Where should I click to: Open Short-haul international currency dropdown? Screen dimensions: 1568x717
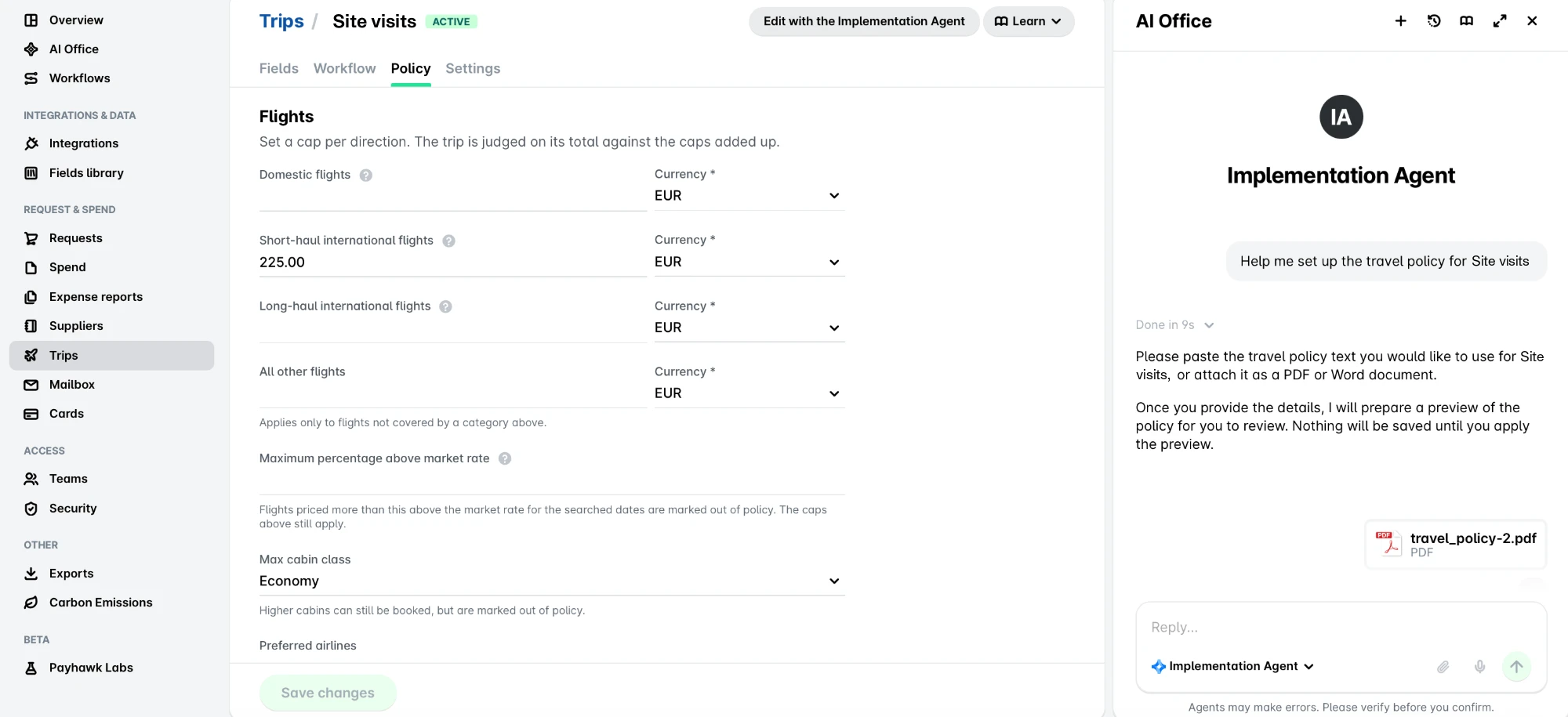click(x=750, y=262)
